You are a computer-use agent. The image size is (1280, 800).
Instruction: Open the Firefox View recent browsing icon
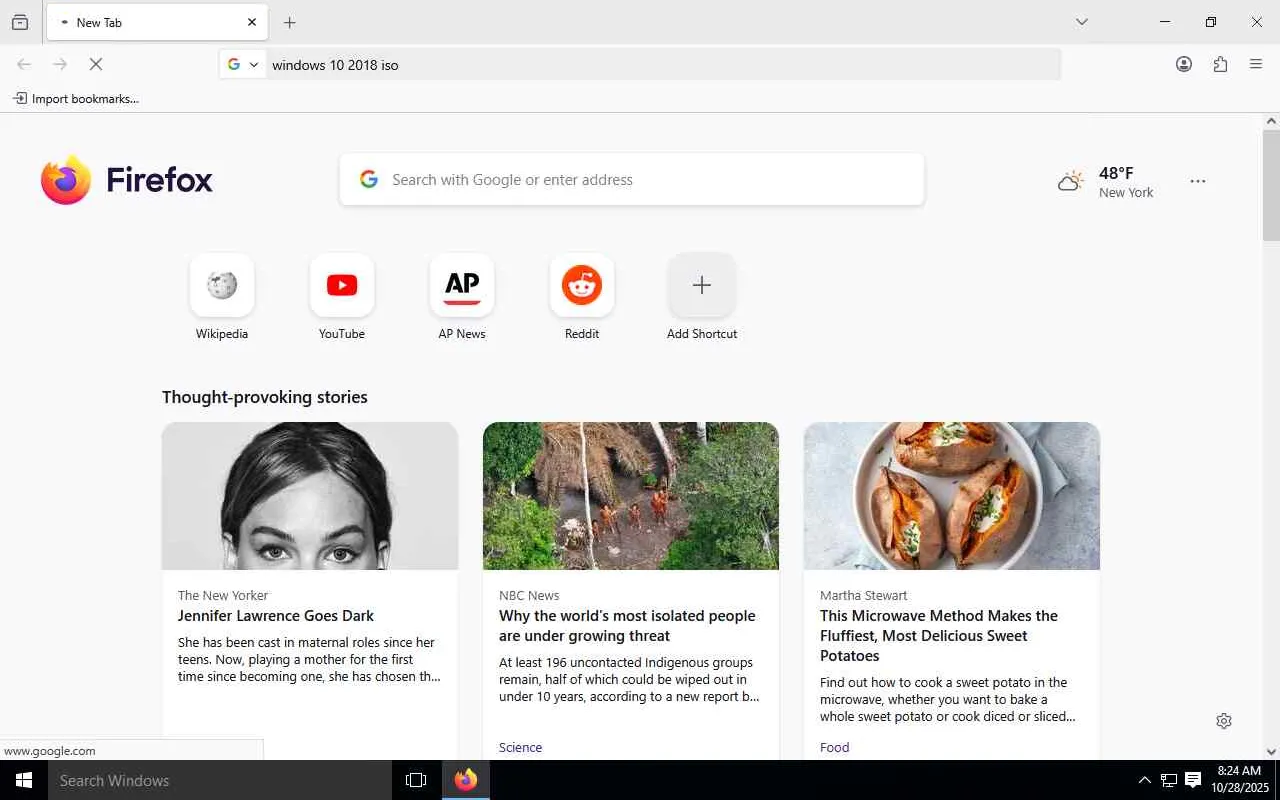pyautogui.click(x=20, y=22)
